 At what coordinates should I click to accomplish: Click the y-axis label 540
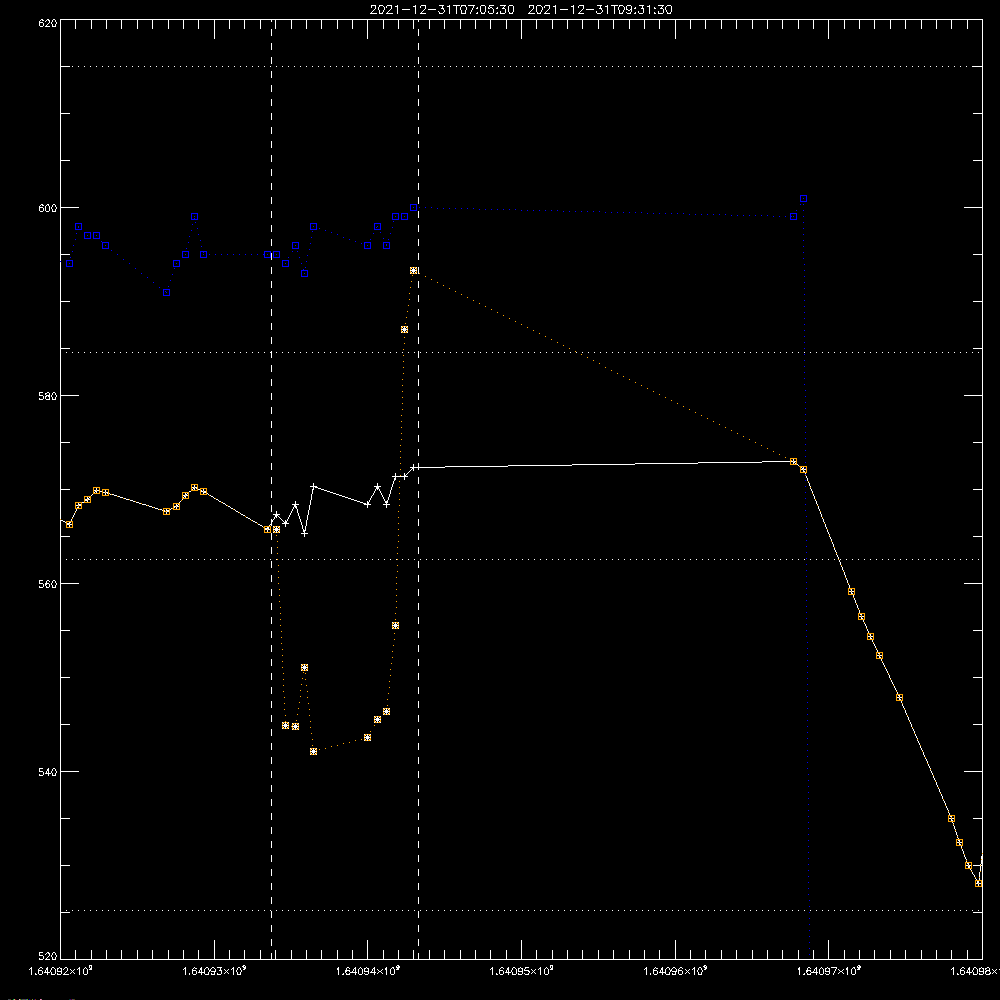(48, 772)
